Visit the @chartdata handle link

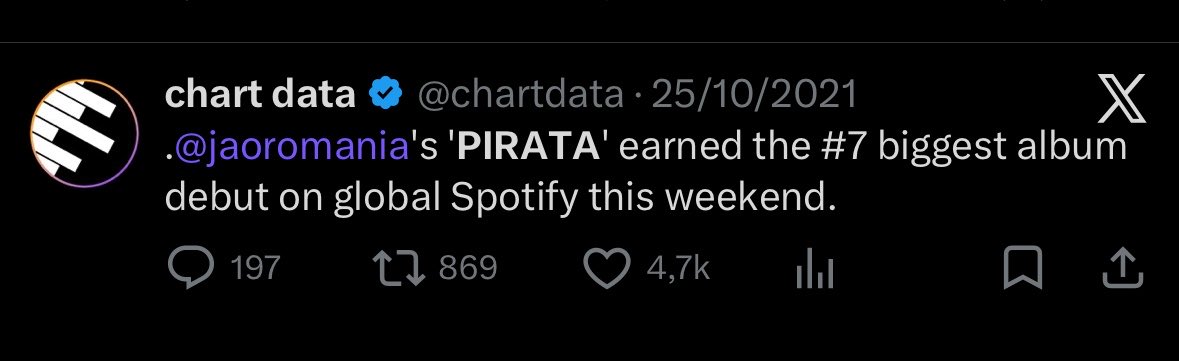pos(520,95)
